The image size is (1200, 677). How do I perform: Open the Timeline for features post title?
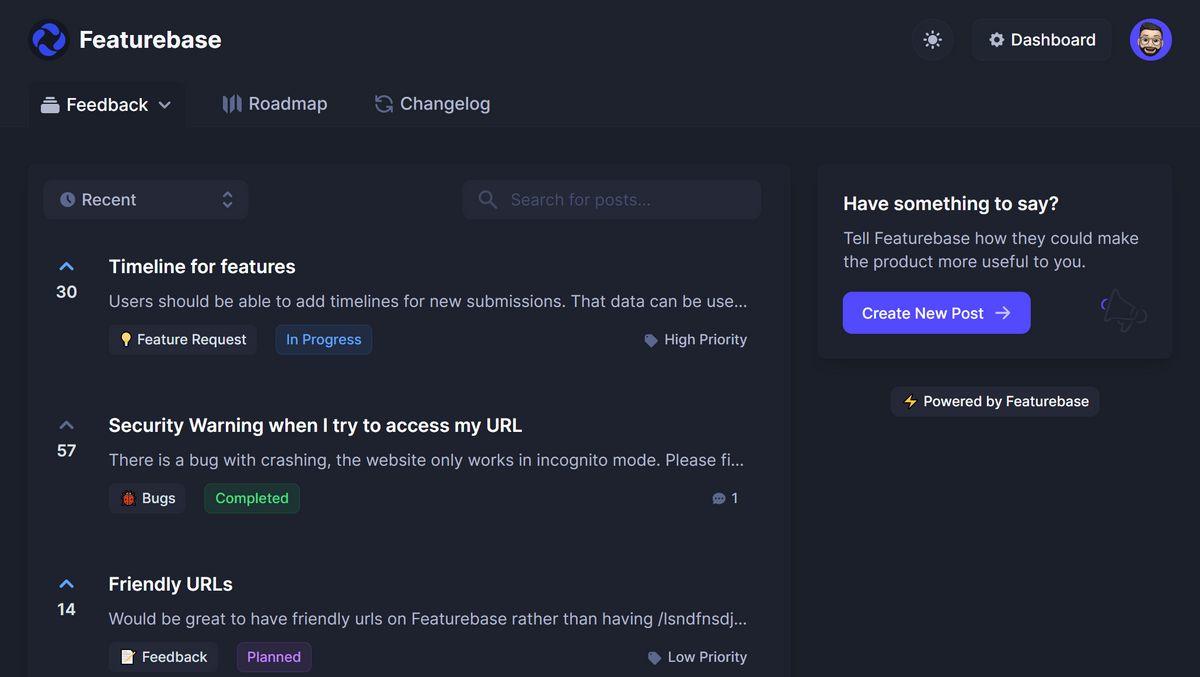pyautogui.click(x=202, y=267)
